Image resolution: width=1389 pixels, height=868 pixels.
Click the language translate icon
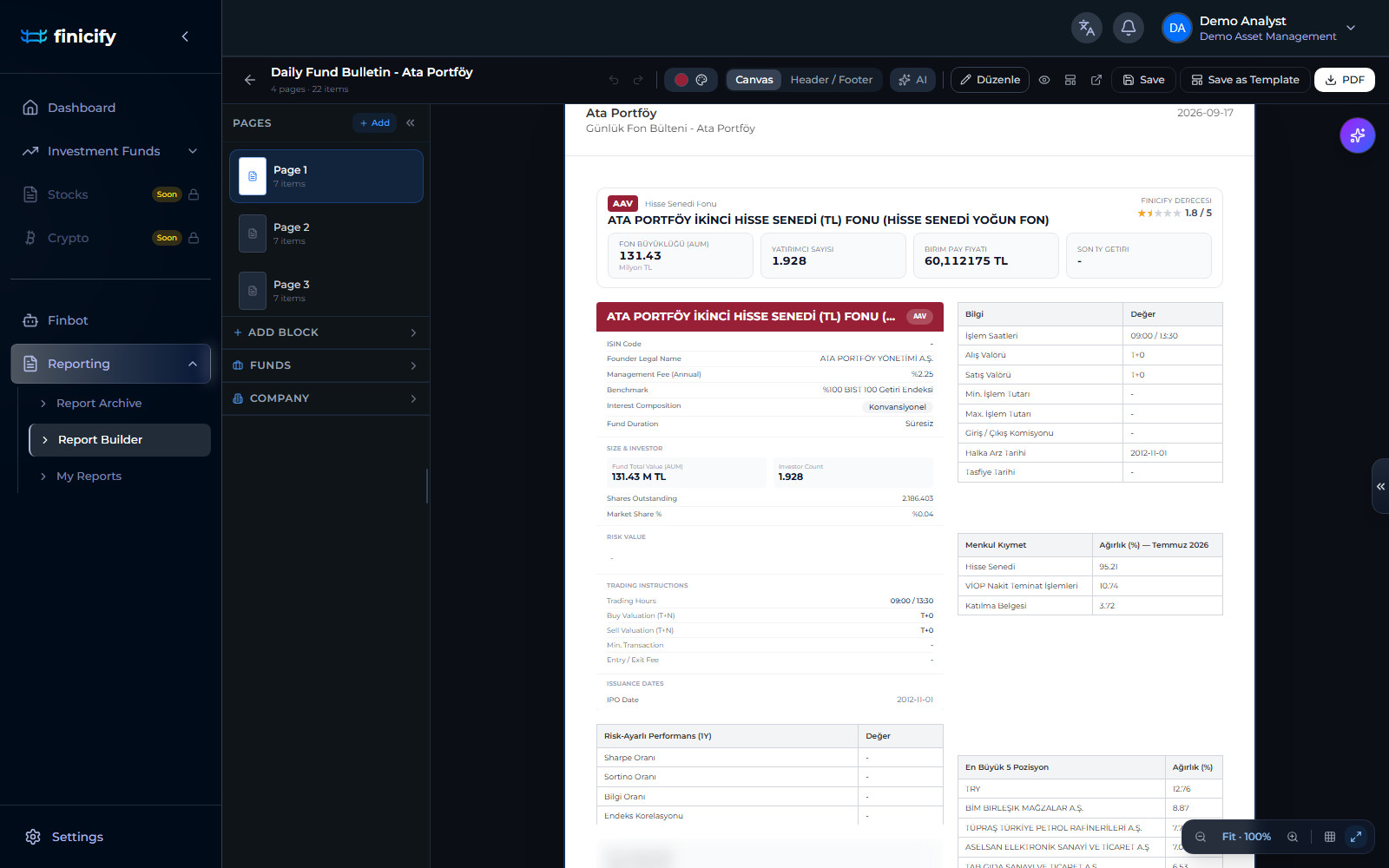coord(1087,28)
